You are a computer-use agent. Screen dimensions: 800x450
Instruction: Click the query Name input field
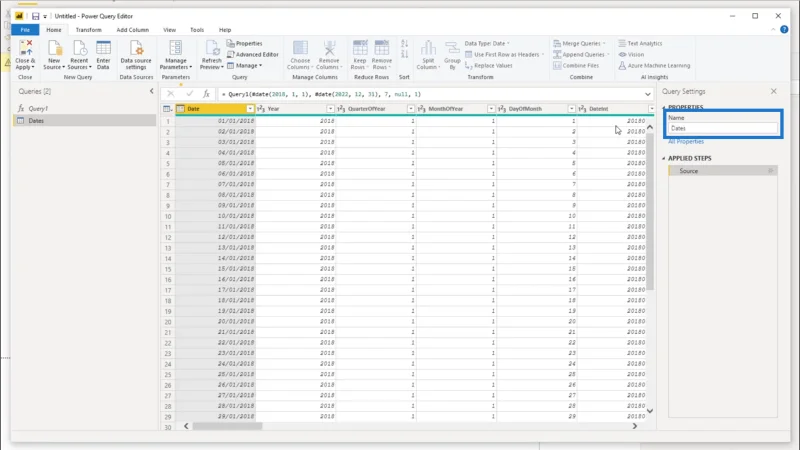723,129
